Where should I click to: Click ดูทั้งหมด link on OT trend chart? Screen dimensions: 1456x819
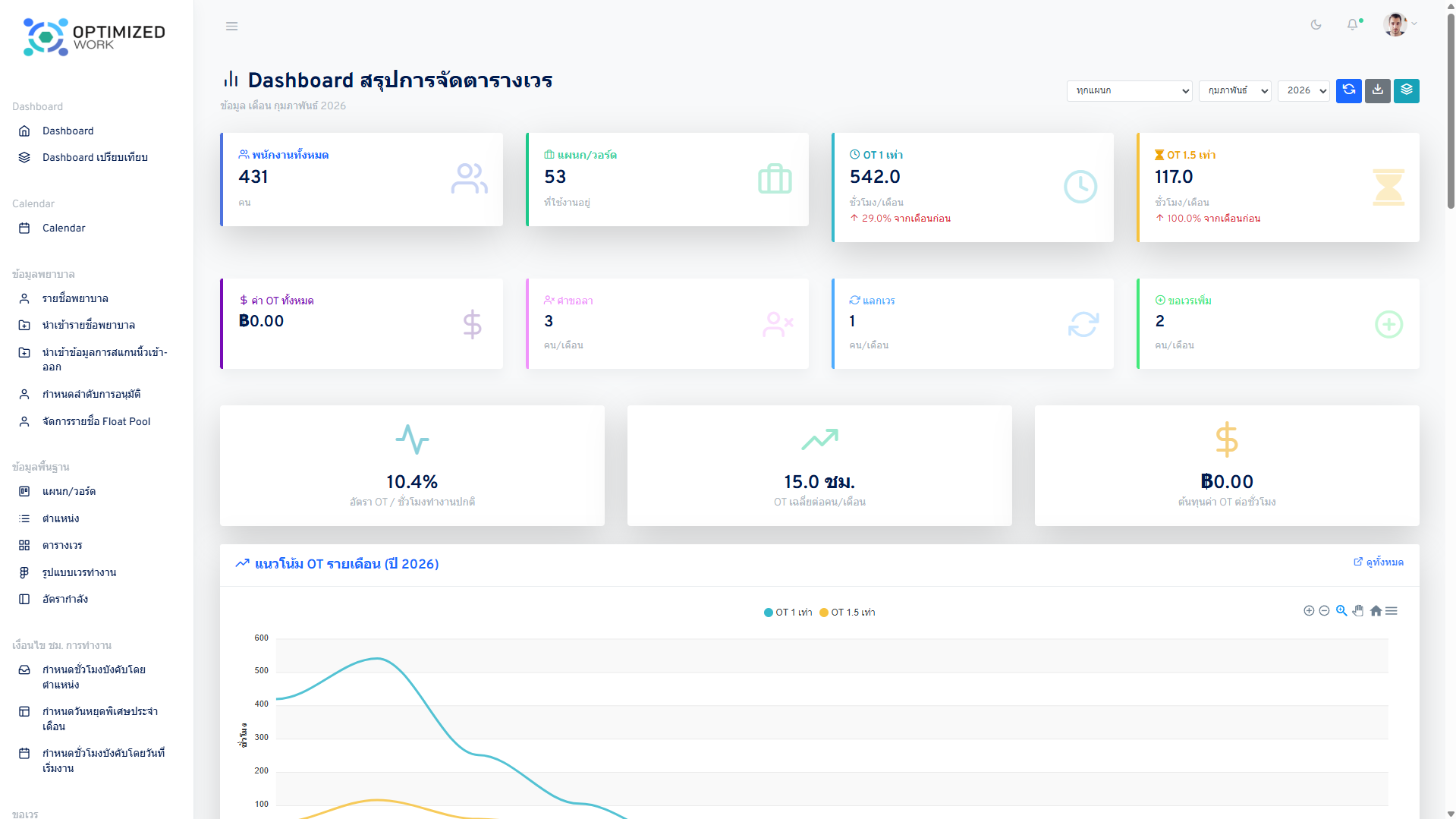pyautogui.click(x=1379, y=562)
